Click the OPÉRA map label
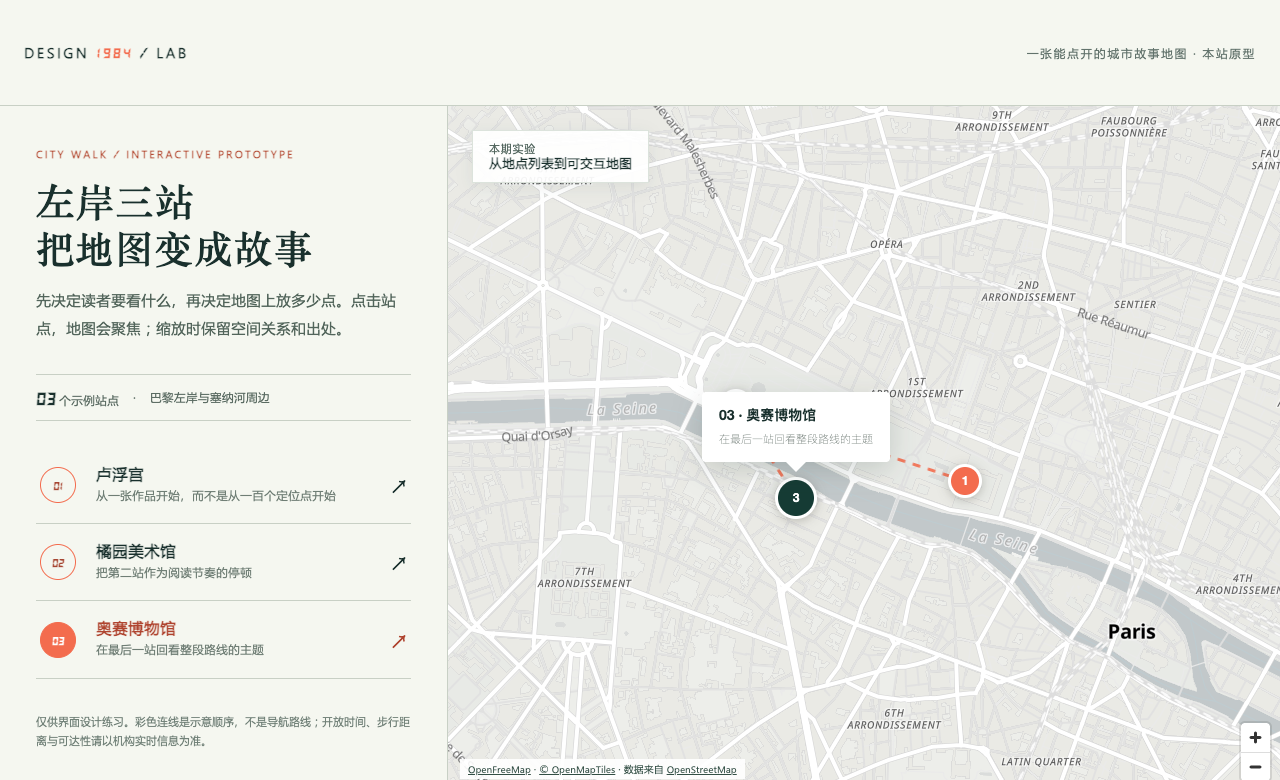 [x=887, y=244]
